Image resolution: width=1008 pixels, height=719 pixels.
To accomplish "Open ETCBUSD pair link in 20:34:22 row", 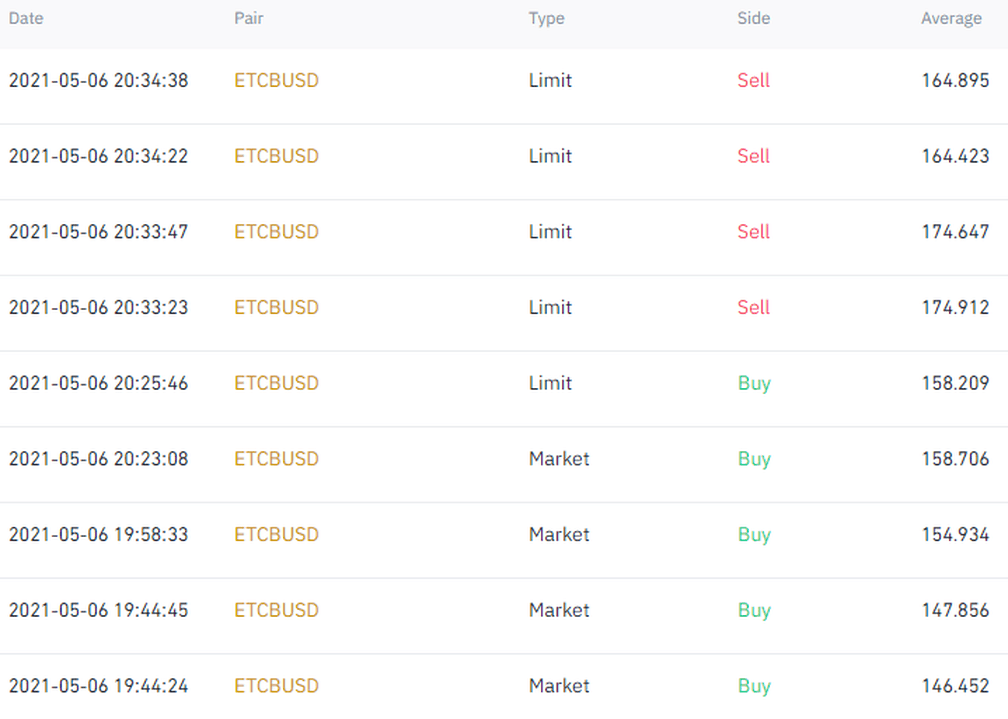I will coord(276,156).
